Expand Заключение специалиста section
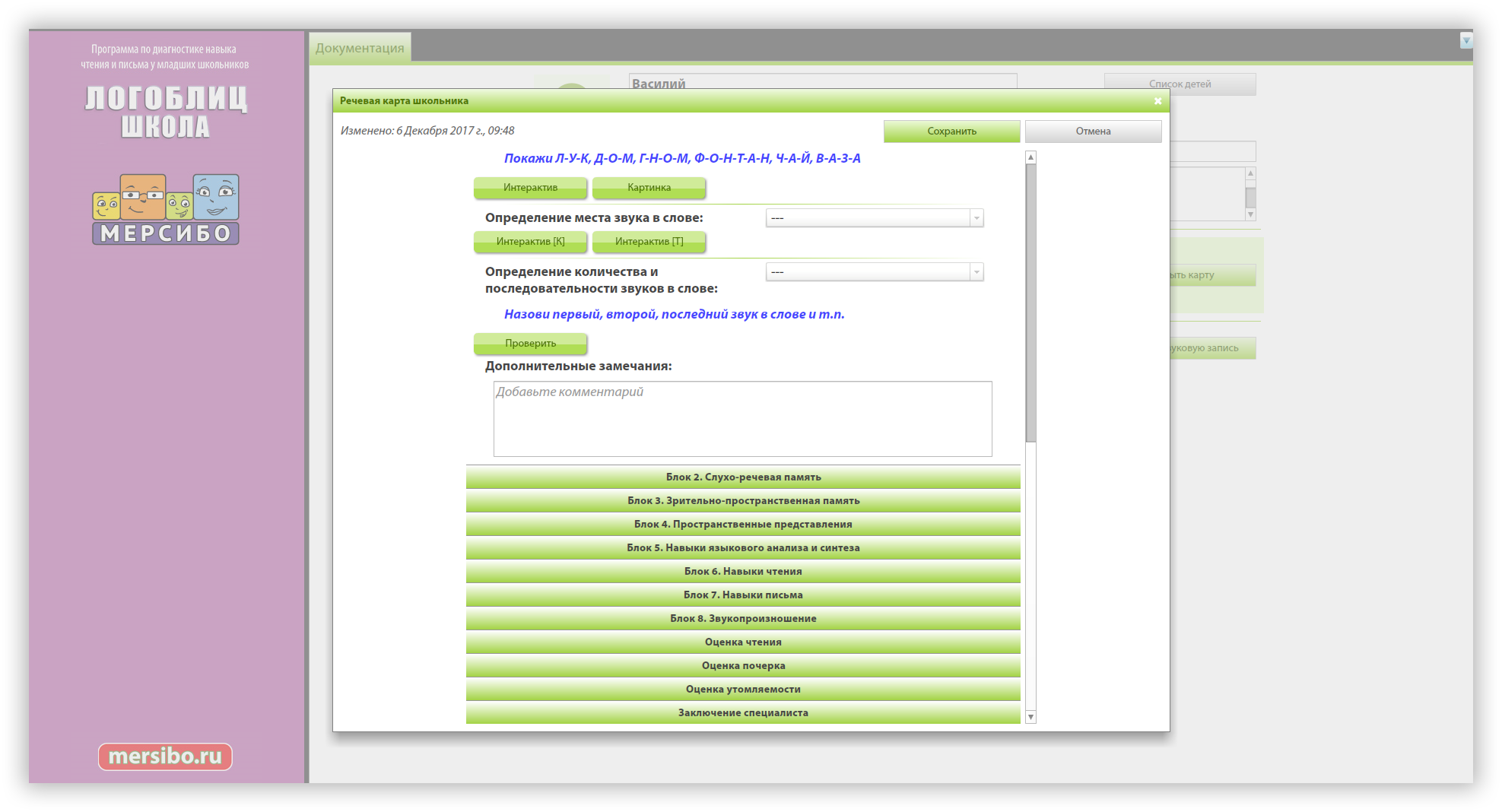This screenshot has width=1502, height=812. 742,713
